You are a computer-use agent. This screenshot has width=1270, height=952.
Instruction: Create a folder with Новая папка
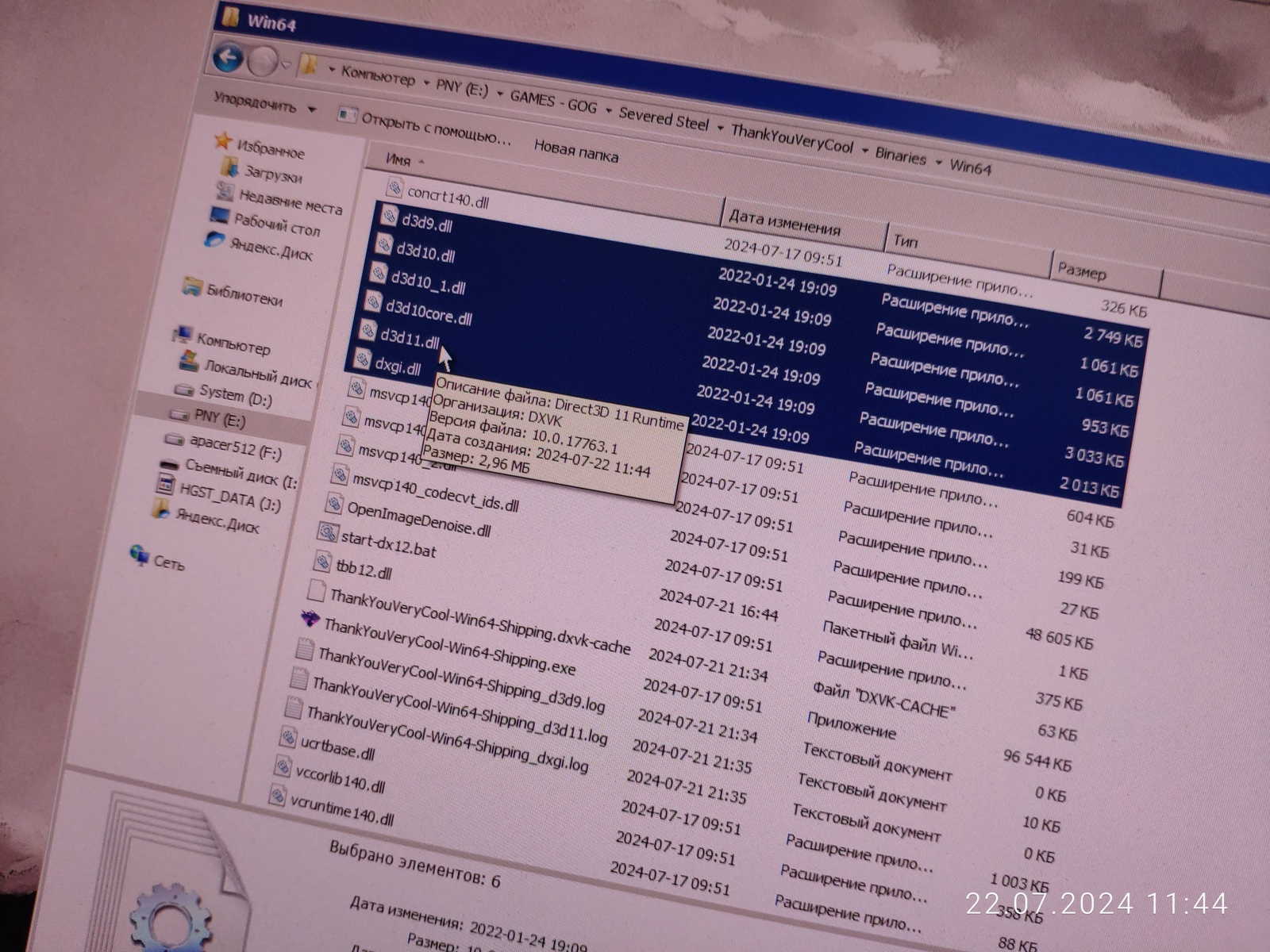coord(576,151)
